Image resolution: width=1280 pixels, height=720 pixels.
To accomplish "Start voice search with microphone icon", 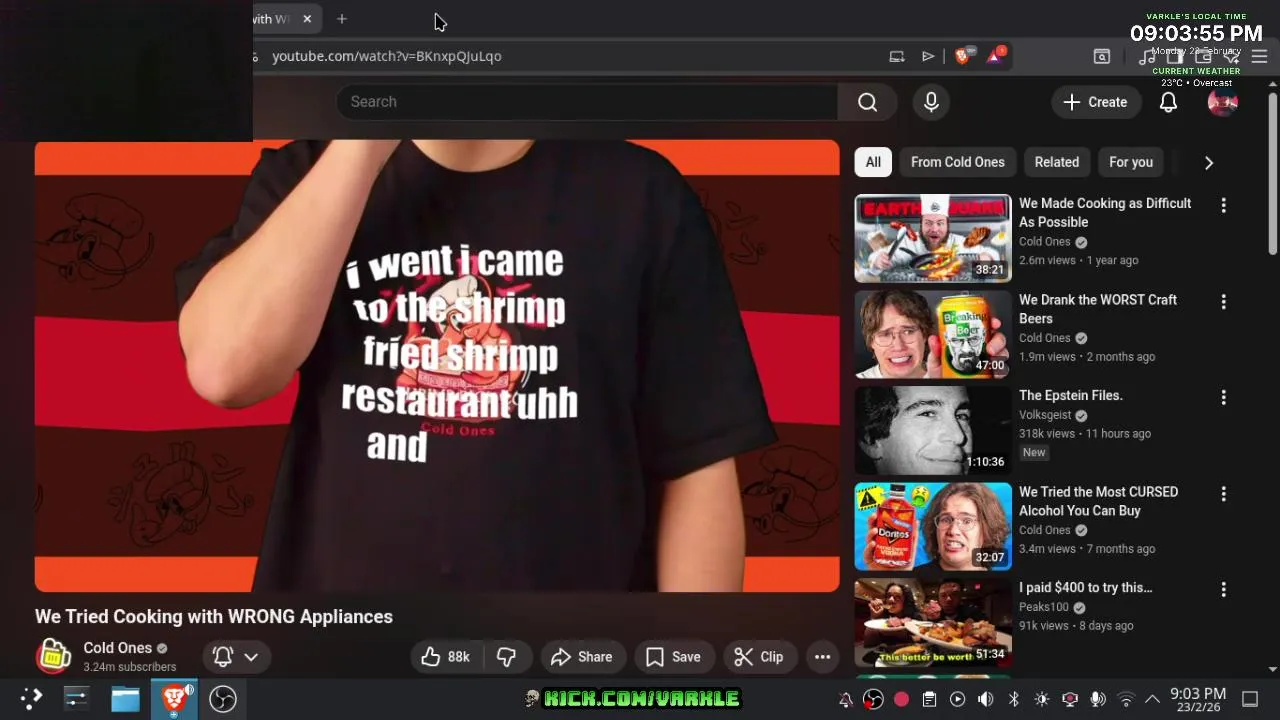I will (x=931, y=102).
